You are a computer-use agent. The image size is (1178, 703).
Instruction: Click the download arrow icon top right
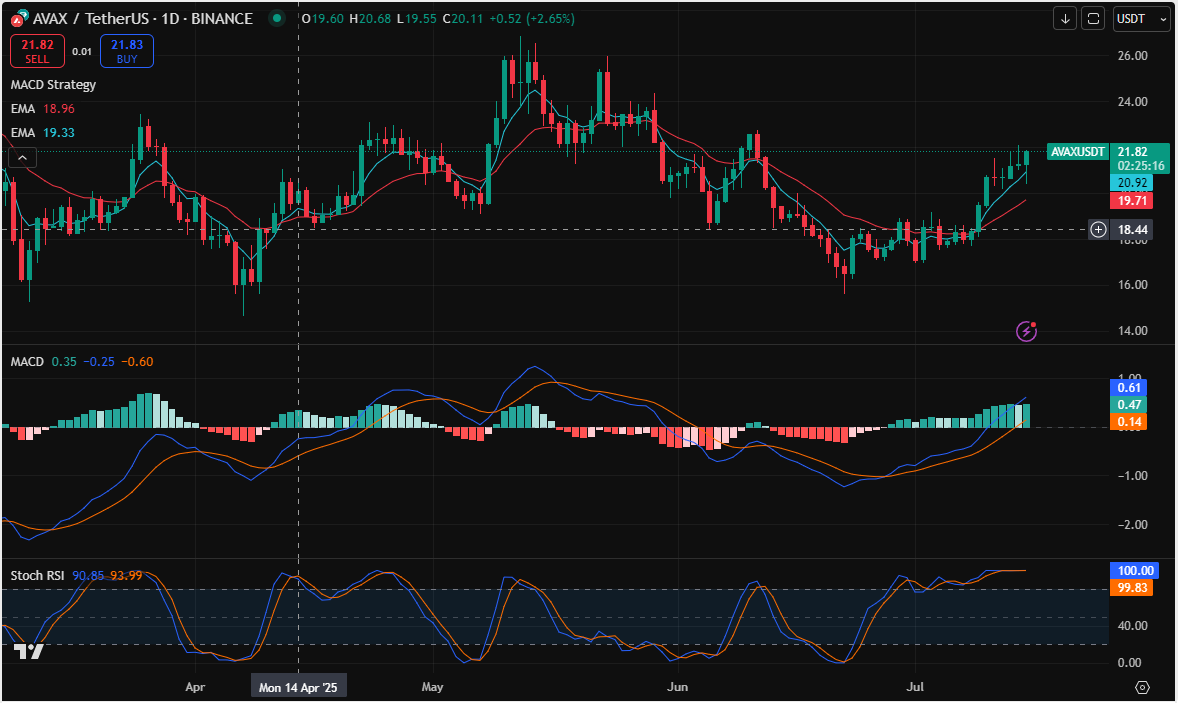(x=1065, y=19)
